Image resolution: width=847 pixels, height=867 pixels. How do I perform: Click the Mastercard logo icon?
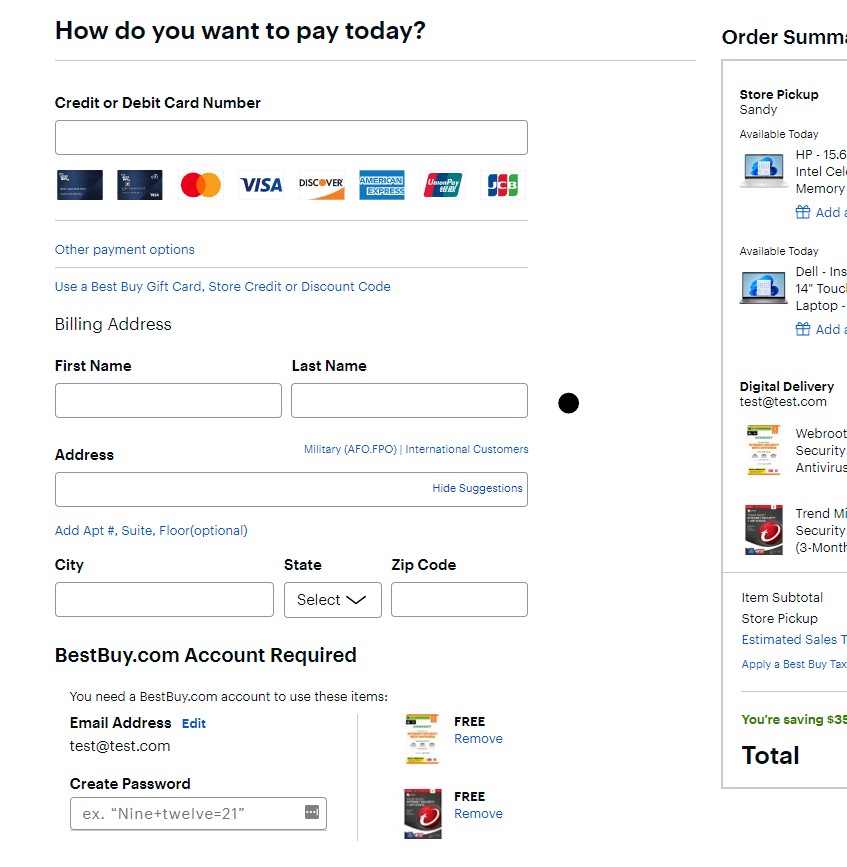point(201,185)
